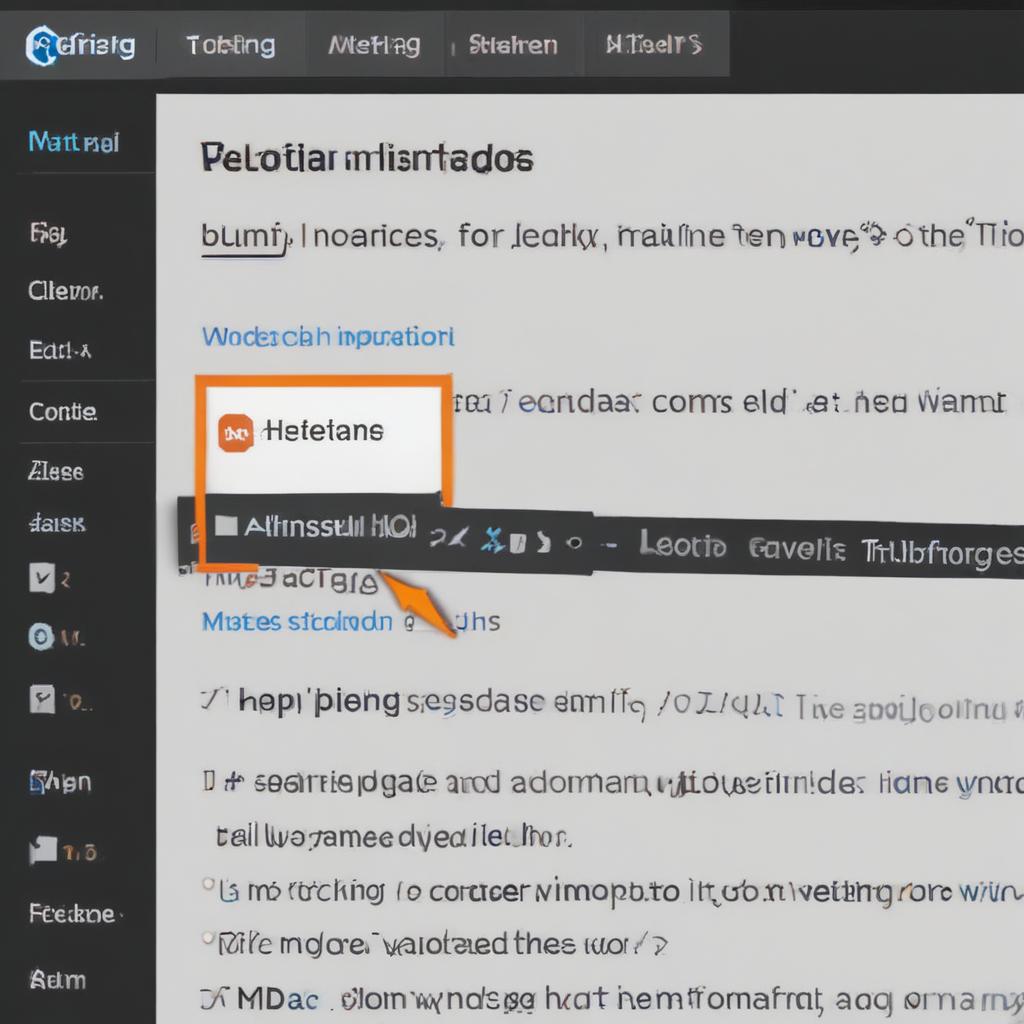Open the sidebar folder icon labeled 1.6
The height and width of the screenshot is (1024, 1024).
coord(43,850)
